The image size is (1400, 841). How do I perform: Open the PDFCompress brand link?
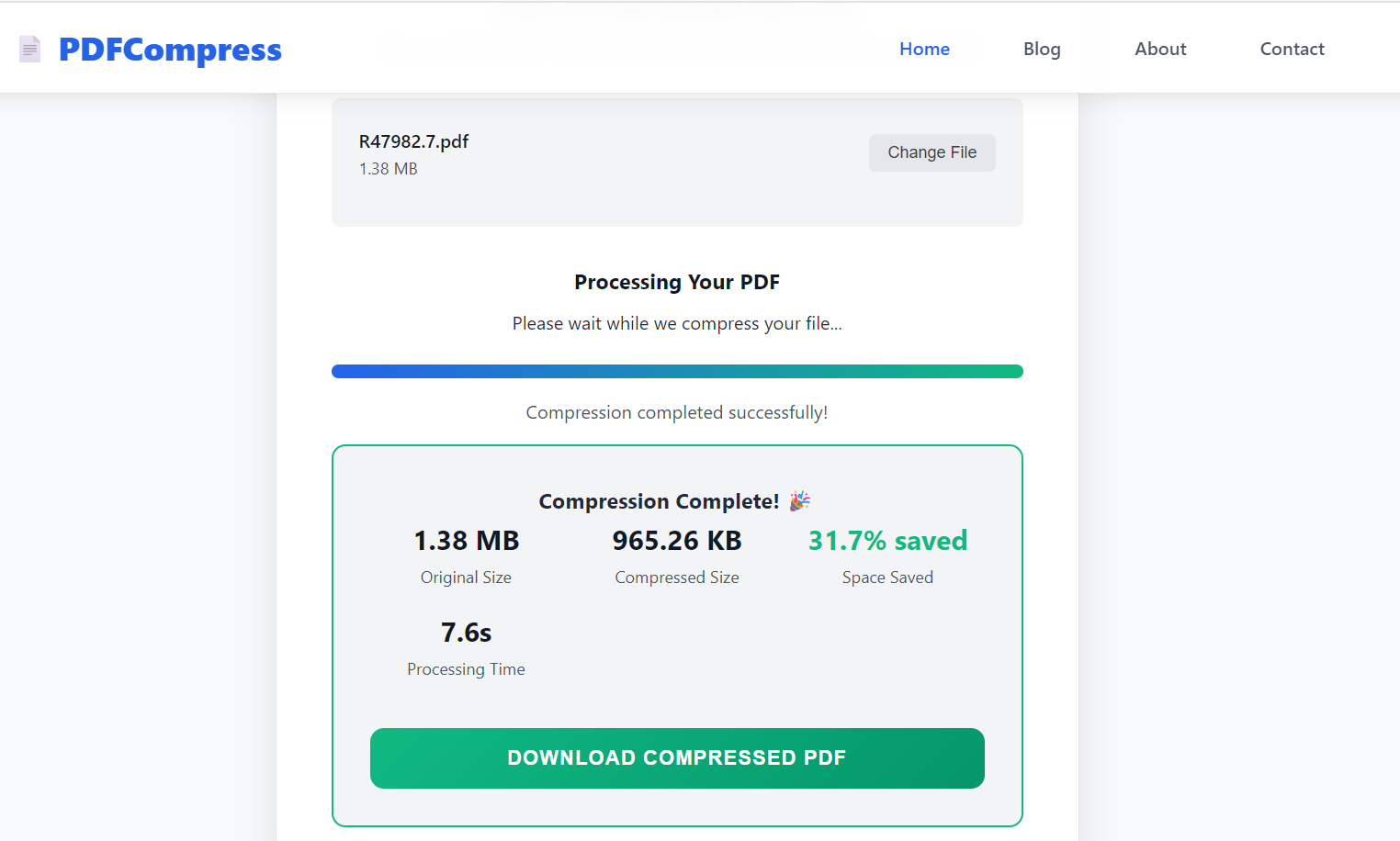170,50
